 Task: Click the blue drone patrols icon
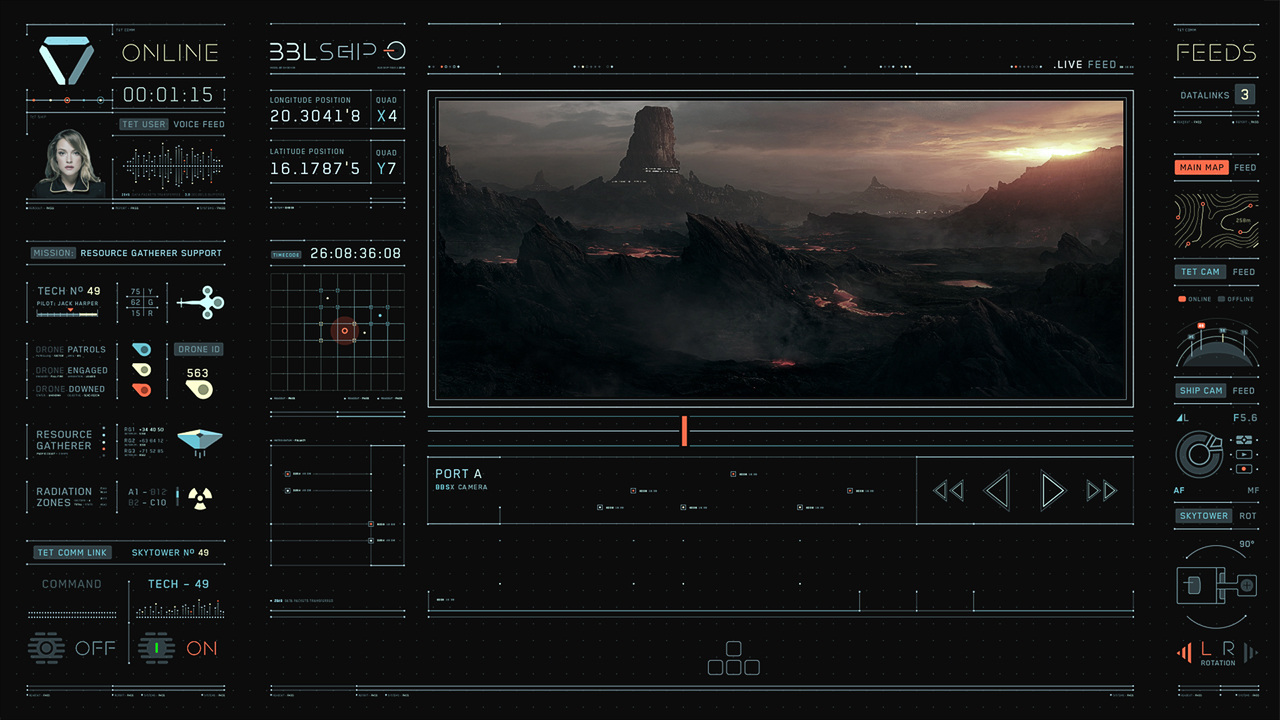pos(141,350)
